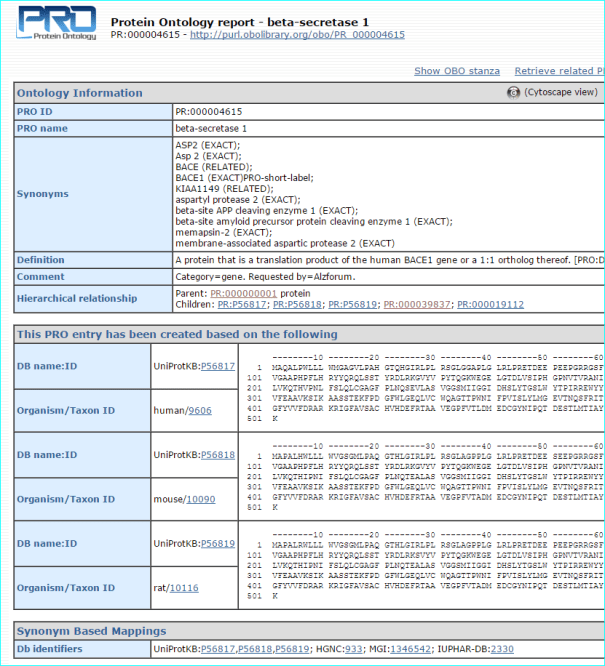Image resolution: width=605 pixels, height=666 pixels.
Task: Open child term PR:P56819 in Hierarchical relationship
Action: (x=354, y=304)
